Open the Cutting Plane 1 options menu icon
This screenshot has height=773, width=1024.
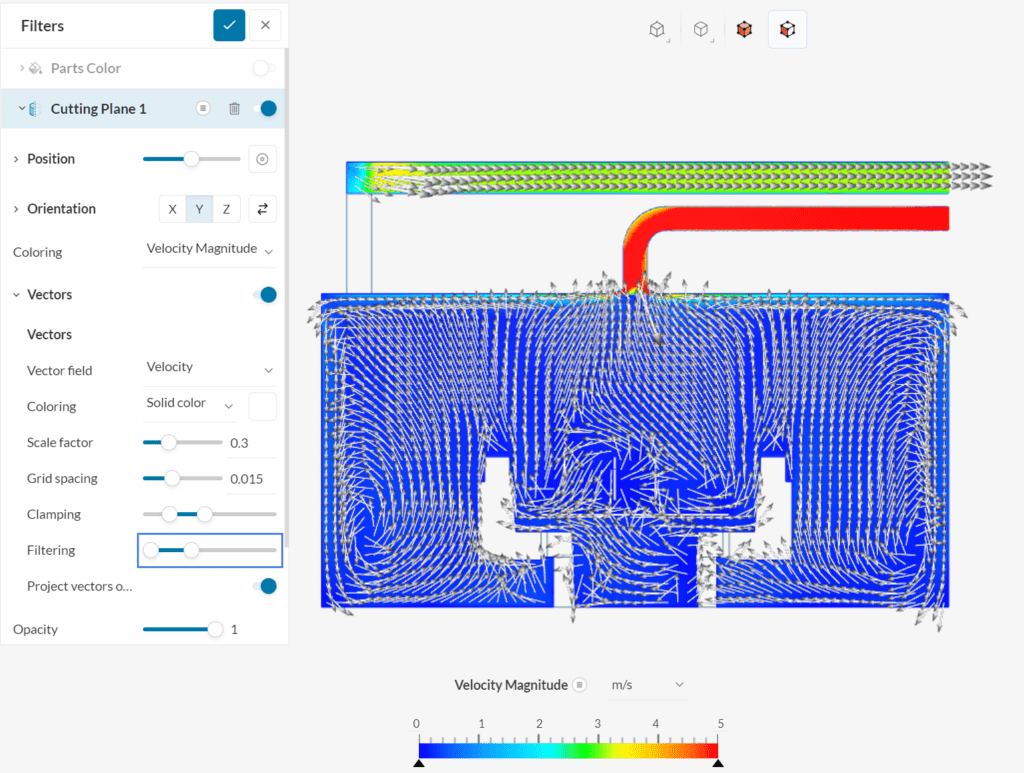click(x=203, y=109)
